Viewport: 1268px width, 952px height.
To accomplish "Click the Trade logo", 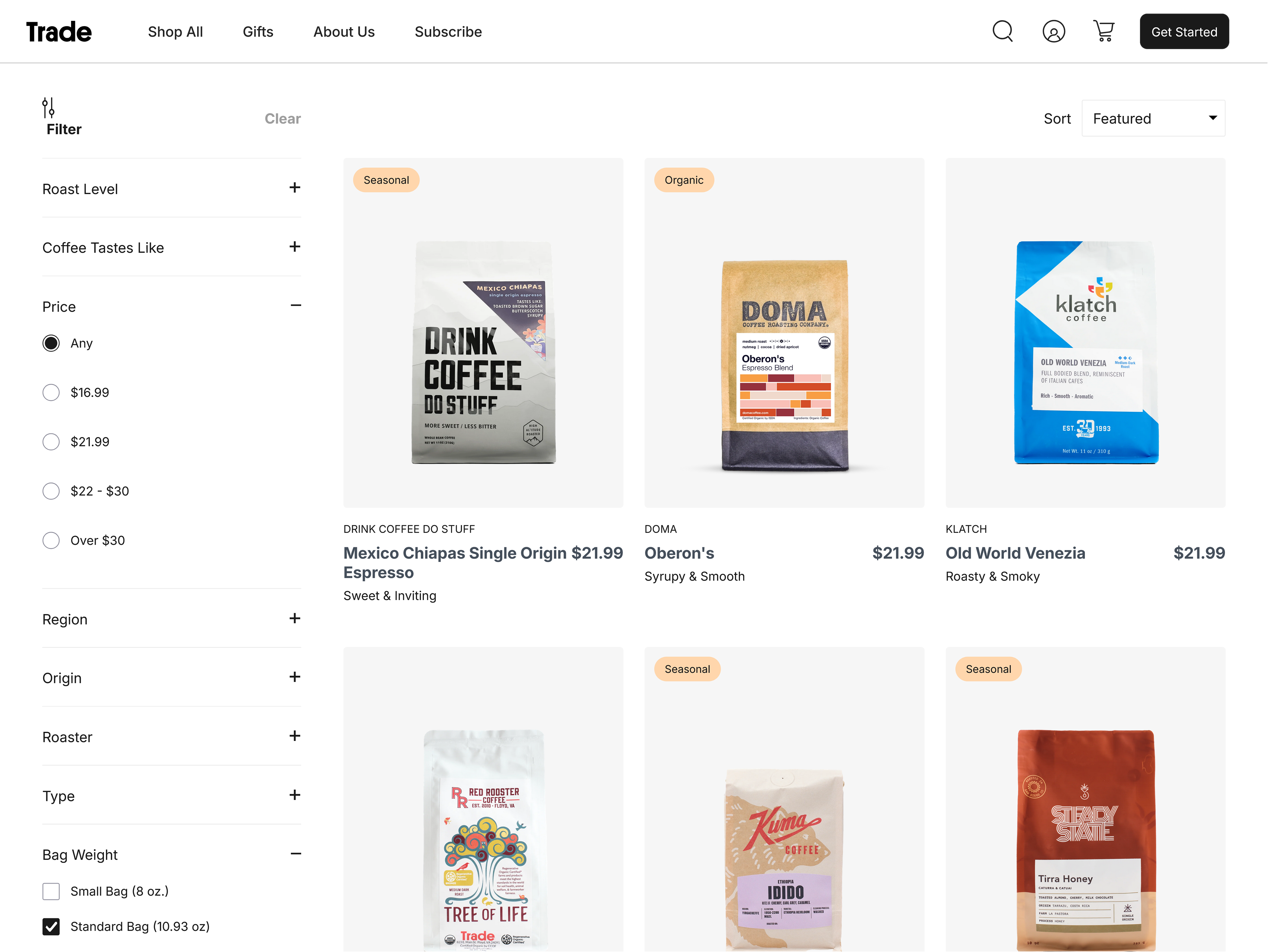I will coord(58,32).
